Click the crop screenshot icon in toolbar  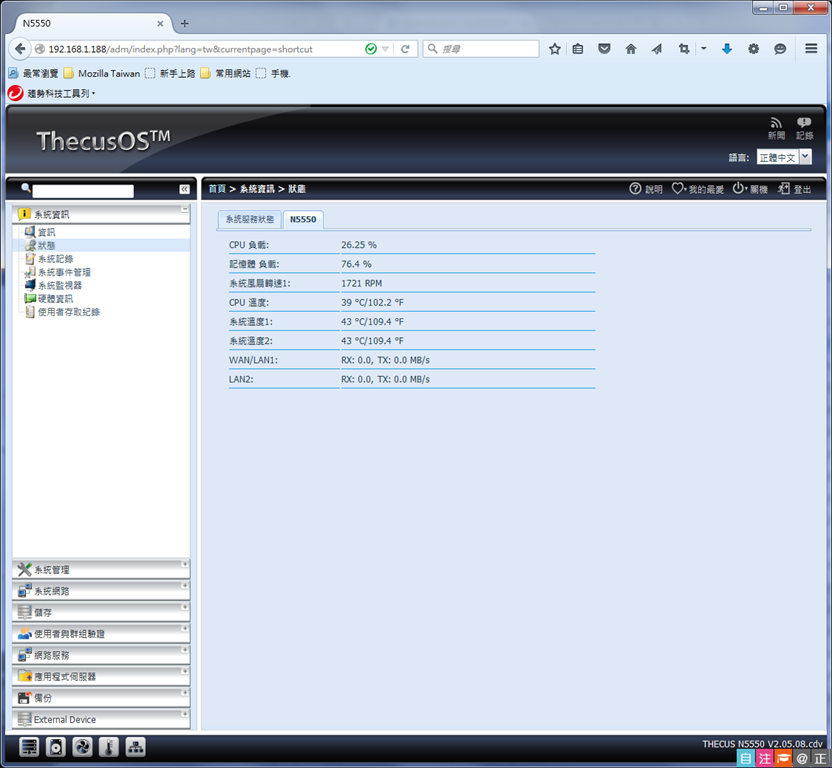point(684,49)
